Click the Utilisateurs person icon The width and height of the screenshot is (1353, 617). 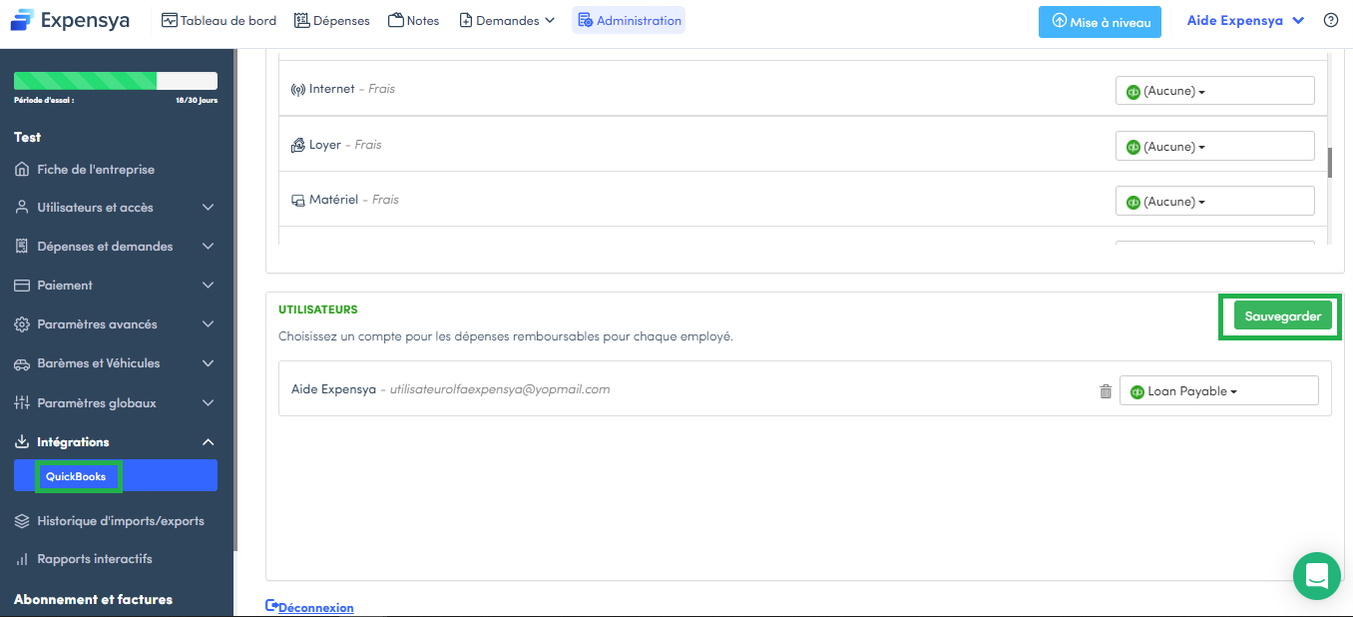click(22, 207)
